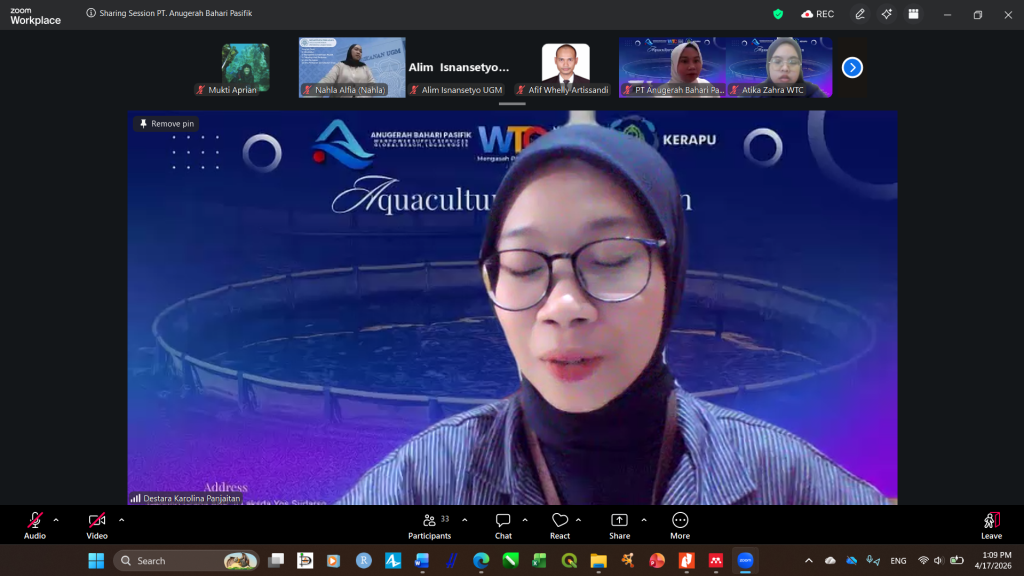Viewport: 1024px width, 576px height.
Task: Expand video settings arrow next to Video
Action: click(x=121, y=520)
